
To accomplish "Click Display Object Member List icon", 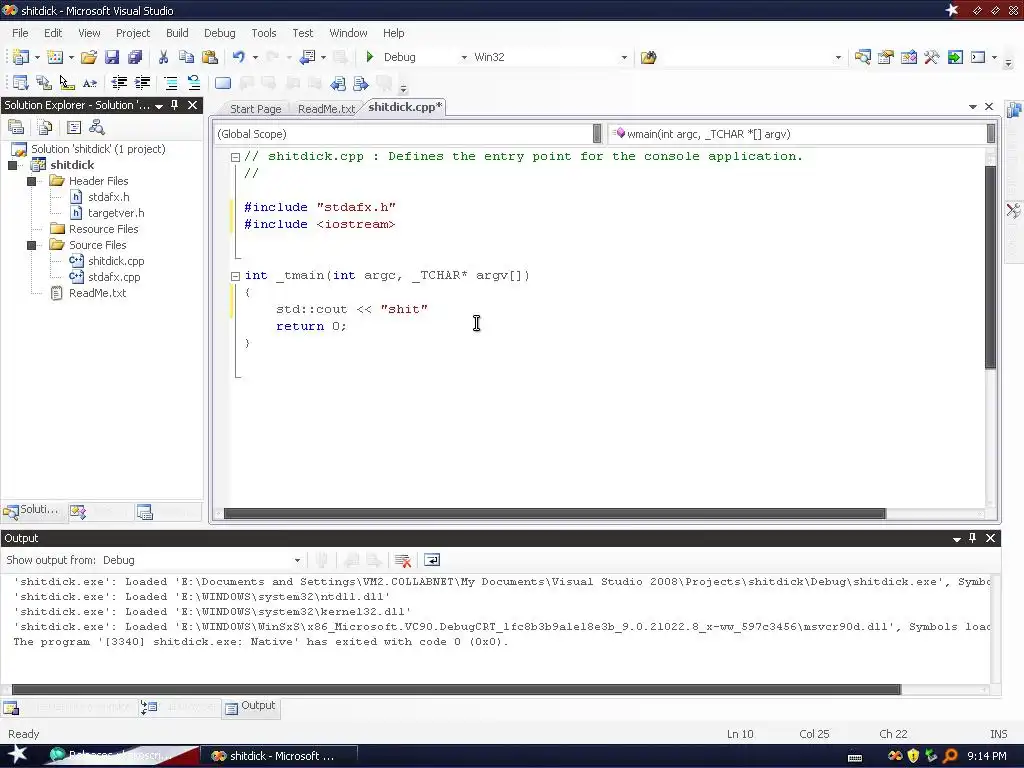I will 20,83.
